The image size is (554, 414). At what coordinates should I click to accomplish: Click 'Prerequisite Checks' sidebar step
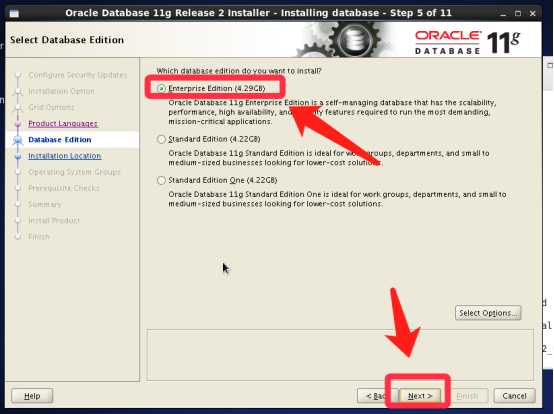pos(64,188)
